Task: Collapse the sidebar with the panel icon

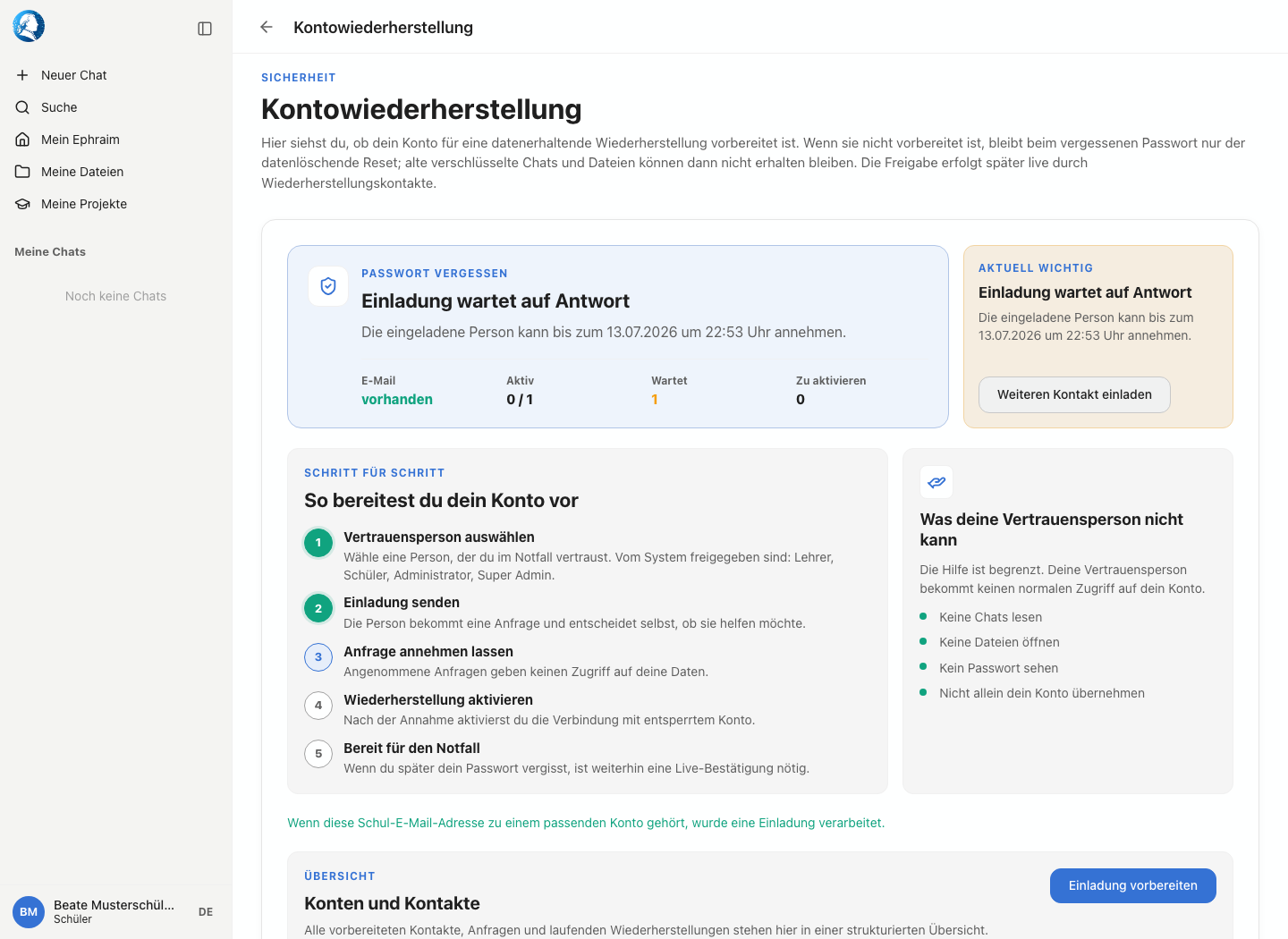Action: [205, 29]
